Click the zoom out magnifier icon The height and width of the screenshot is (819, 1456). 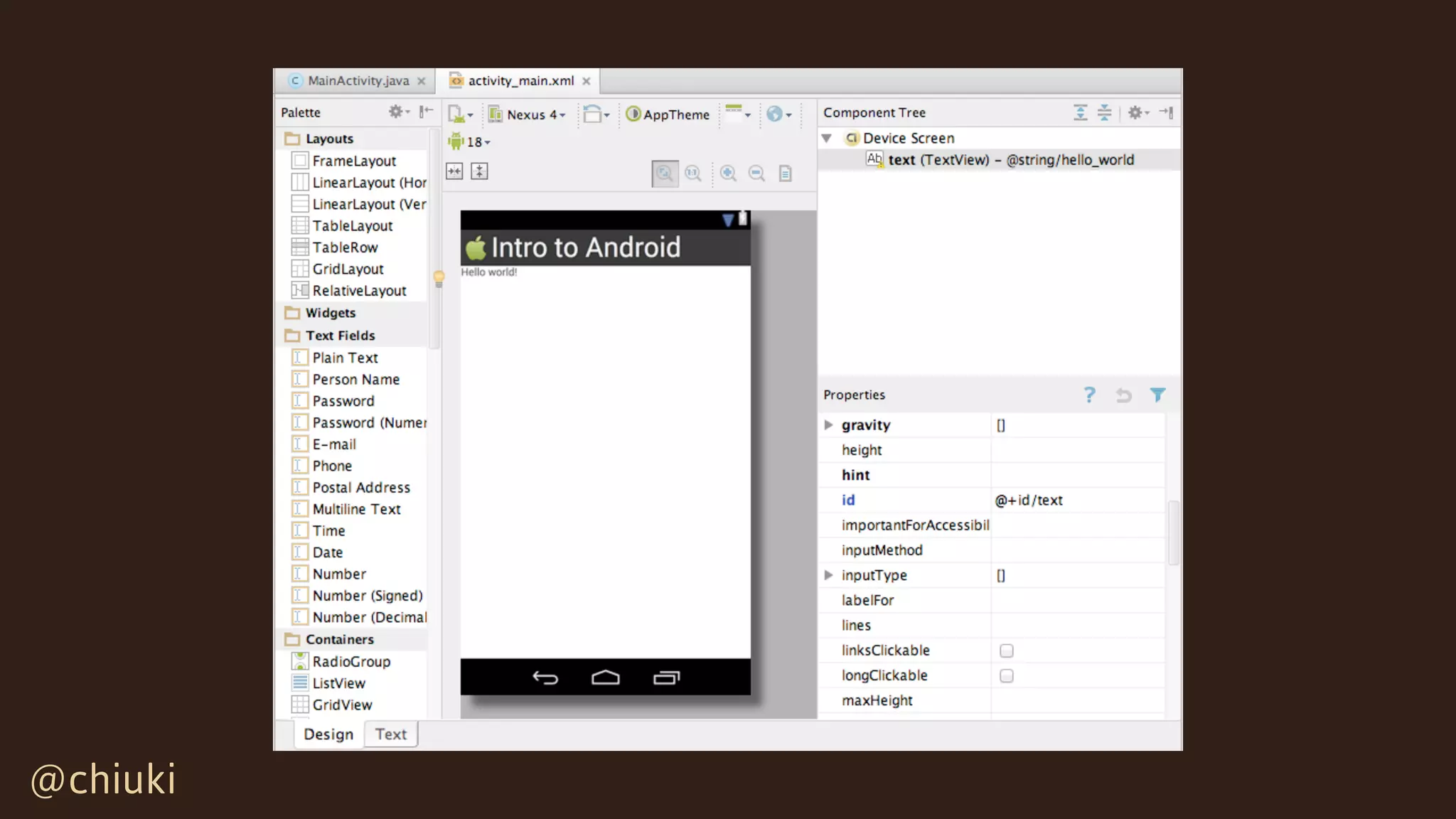(x=756, y=173)
